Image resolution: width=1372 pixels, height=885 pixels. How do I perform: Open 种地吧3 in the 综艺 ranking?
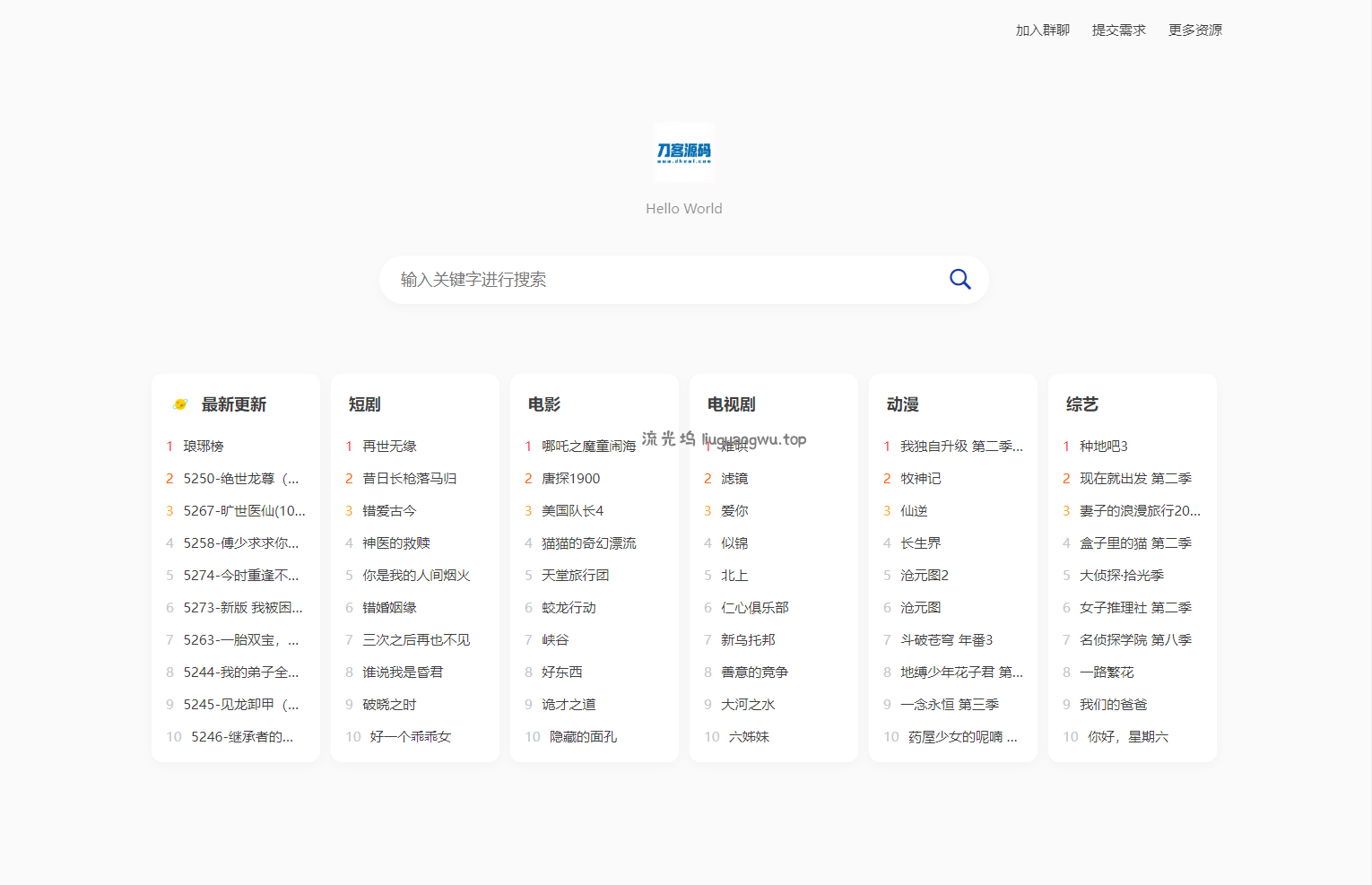(1105, 446)
